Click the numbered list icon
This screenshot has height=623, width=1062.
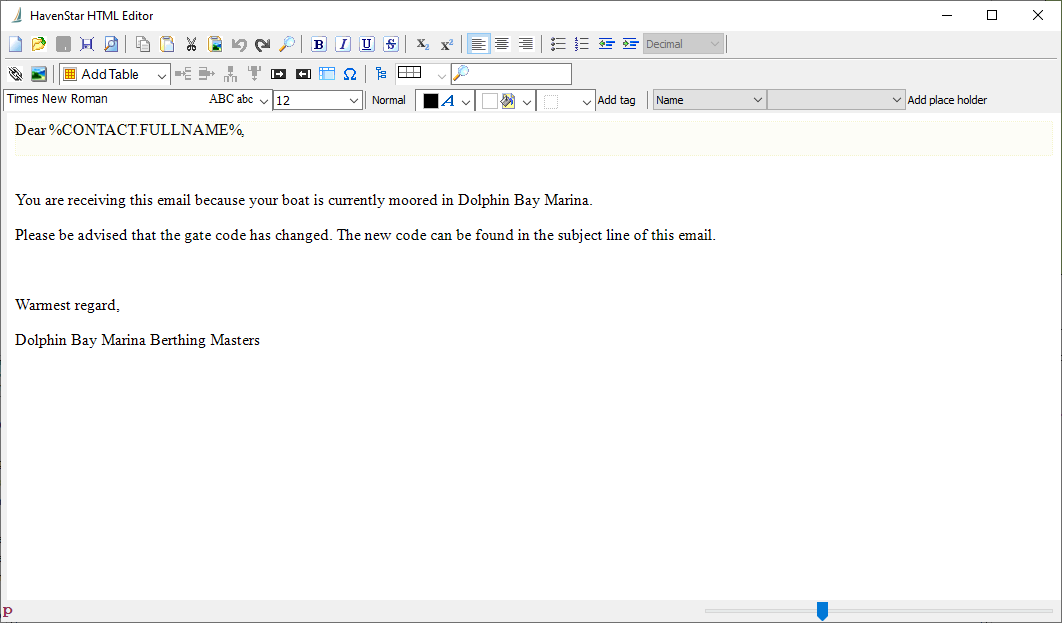pyautogui.click(x=582, y=44)
